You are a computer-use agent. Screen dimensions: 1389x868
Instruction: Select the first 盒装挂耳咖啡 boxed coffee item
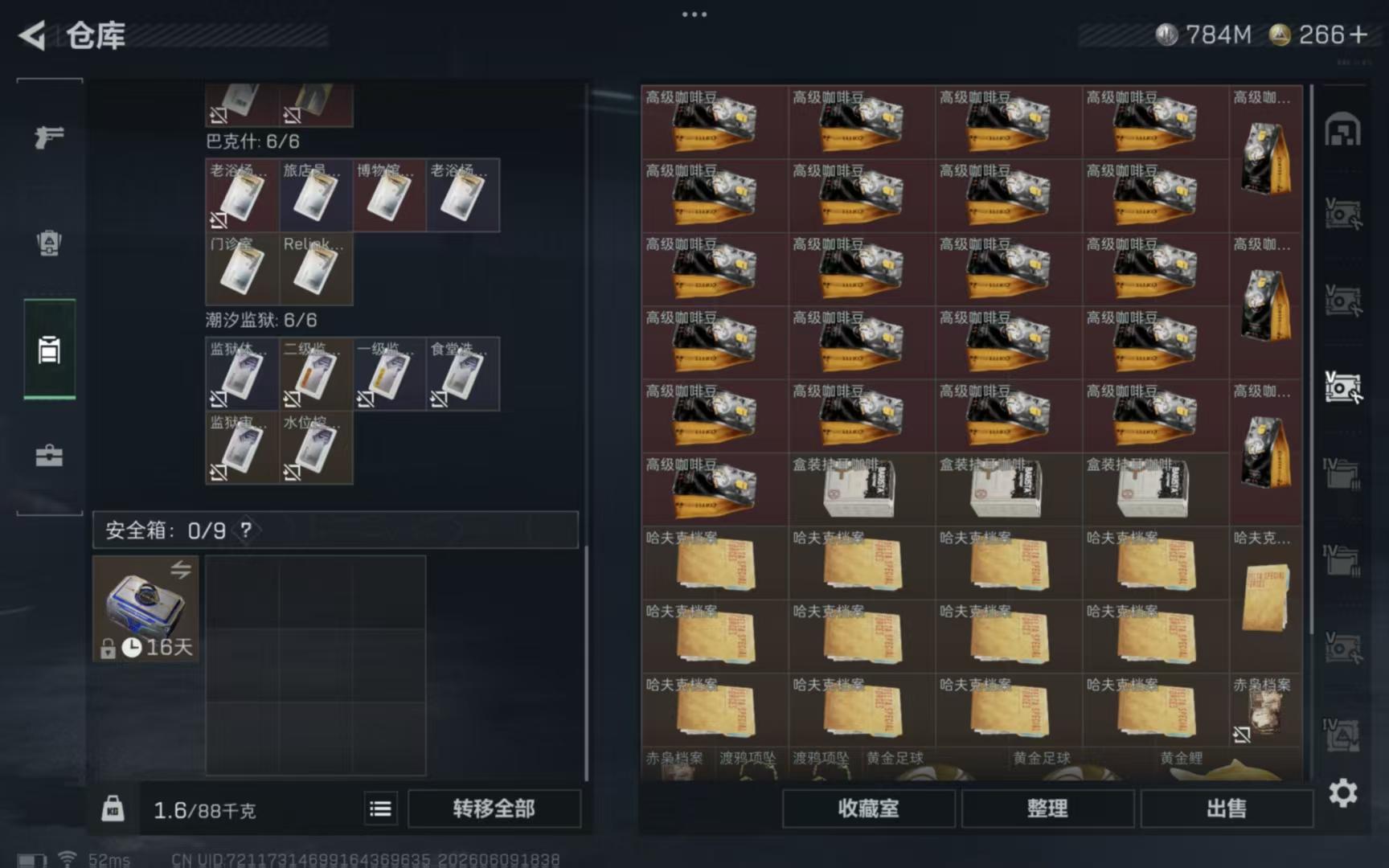click(862, 489)
